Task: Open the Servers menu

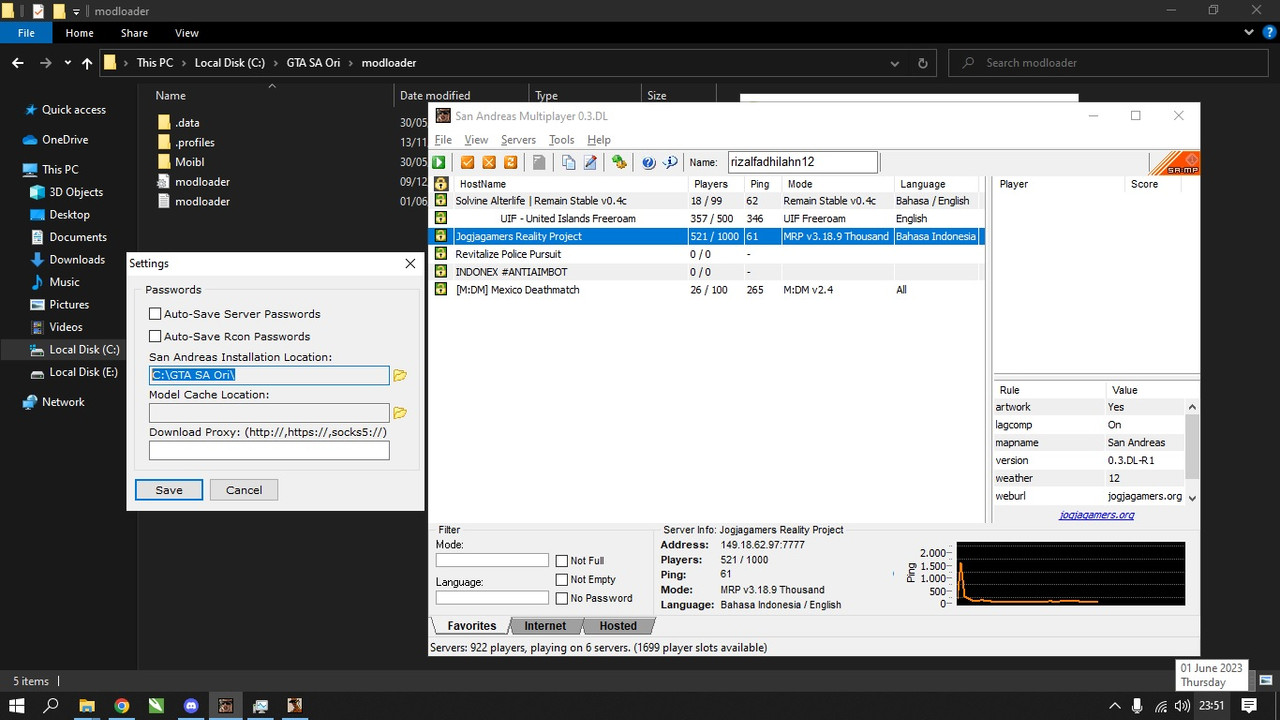Action: click(x=518, y=140)
